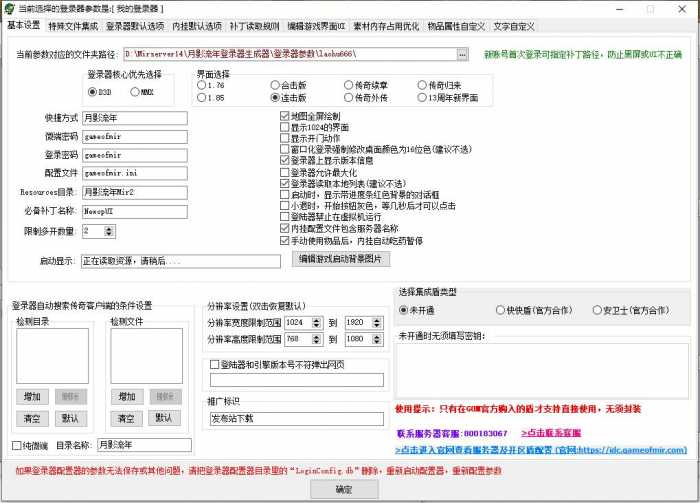Select 快快盾(官方合作) shield type
The height and width of the screenshot is (503, 700).
501,310
